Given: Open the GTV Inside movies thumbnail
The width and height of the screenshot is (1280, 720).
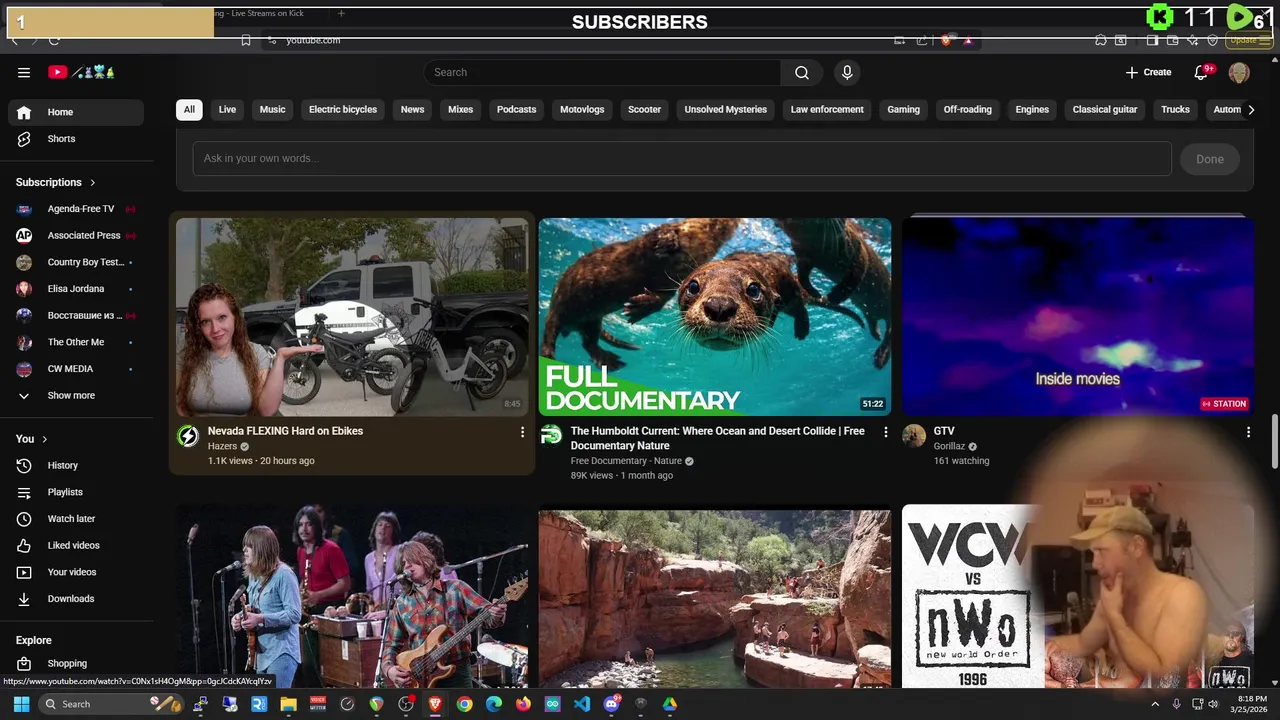Looking at the screenshot, I should coord(1078,316).
